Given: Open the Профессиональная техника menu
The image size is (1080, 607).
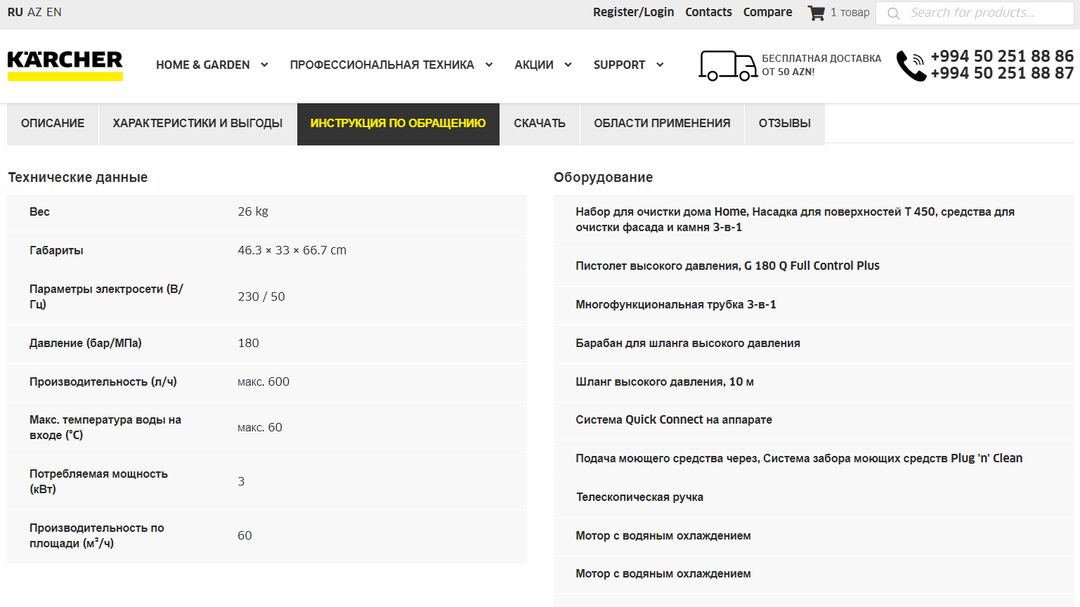Looking at the screenshot, I should pos(382,65).
